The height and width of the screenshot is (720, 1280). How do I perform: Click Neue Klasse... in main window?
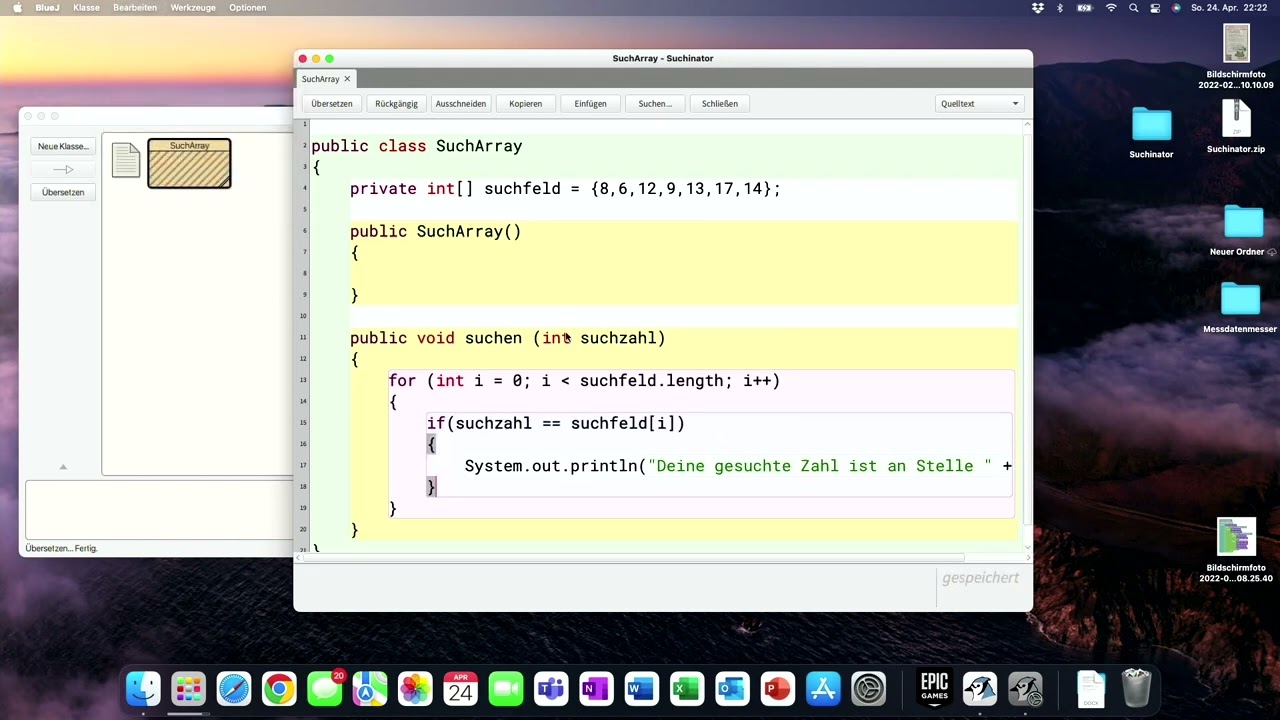pyautogui.click(x=63, y=146)
